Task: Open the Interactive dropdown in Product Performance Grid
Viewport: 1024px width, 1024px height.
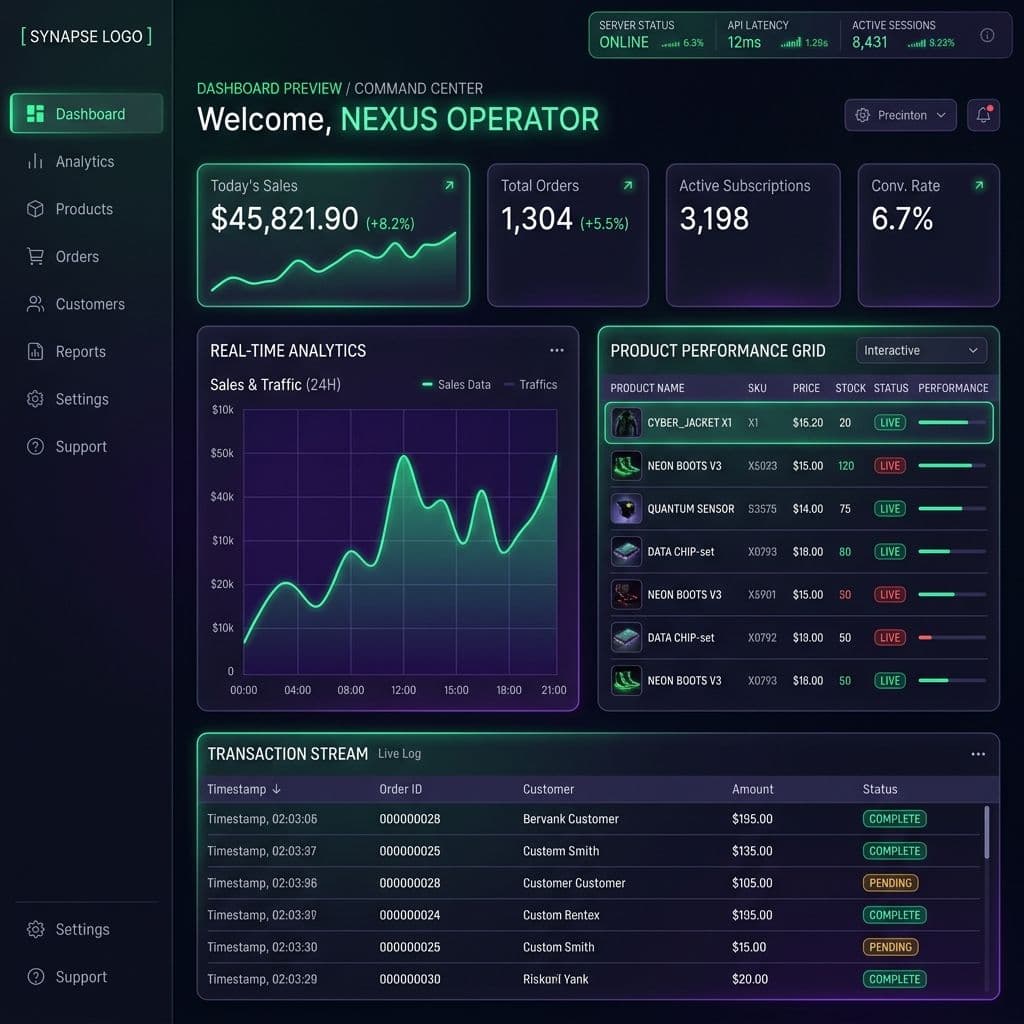Action: [x=921, y=350]
